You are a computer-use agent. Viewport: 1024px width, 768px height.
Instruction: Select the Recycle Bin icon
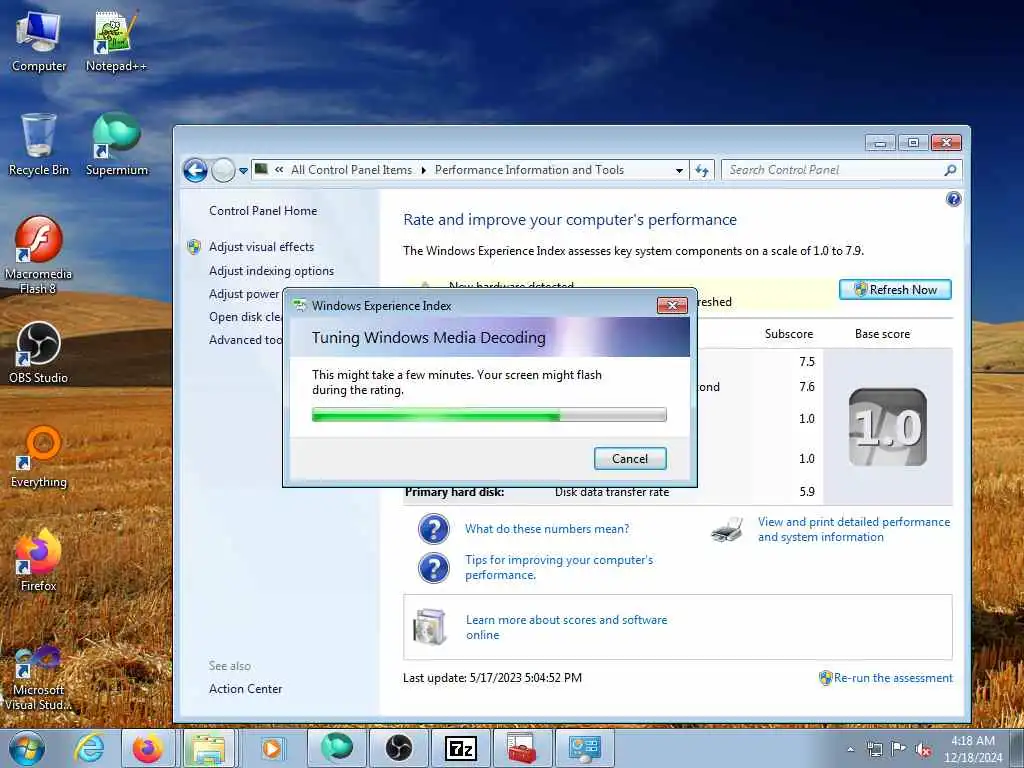click(x=39, y=145)
